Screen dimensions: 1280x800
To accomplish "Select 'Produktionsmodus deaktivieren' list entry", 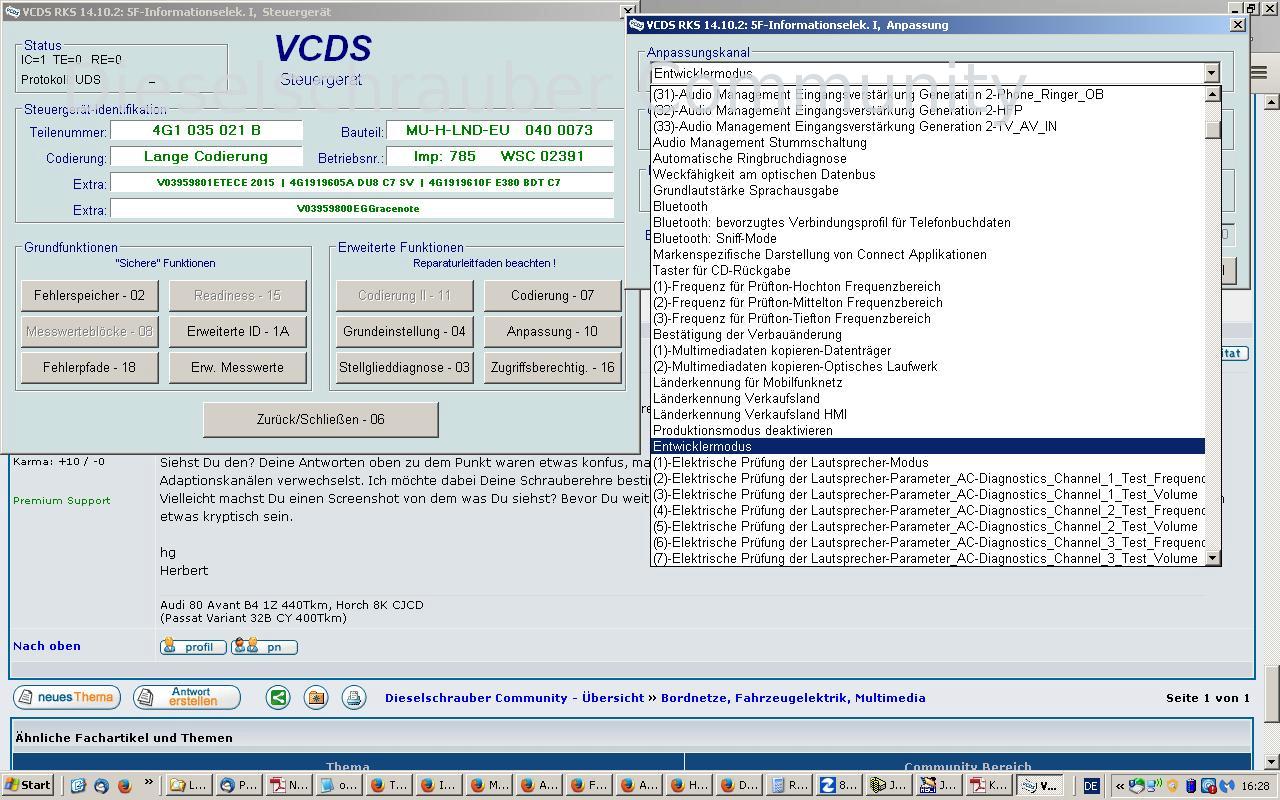I will pyautogui.click(x=928, y=430).
